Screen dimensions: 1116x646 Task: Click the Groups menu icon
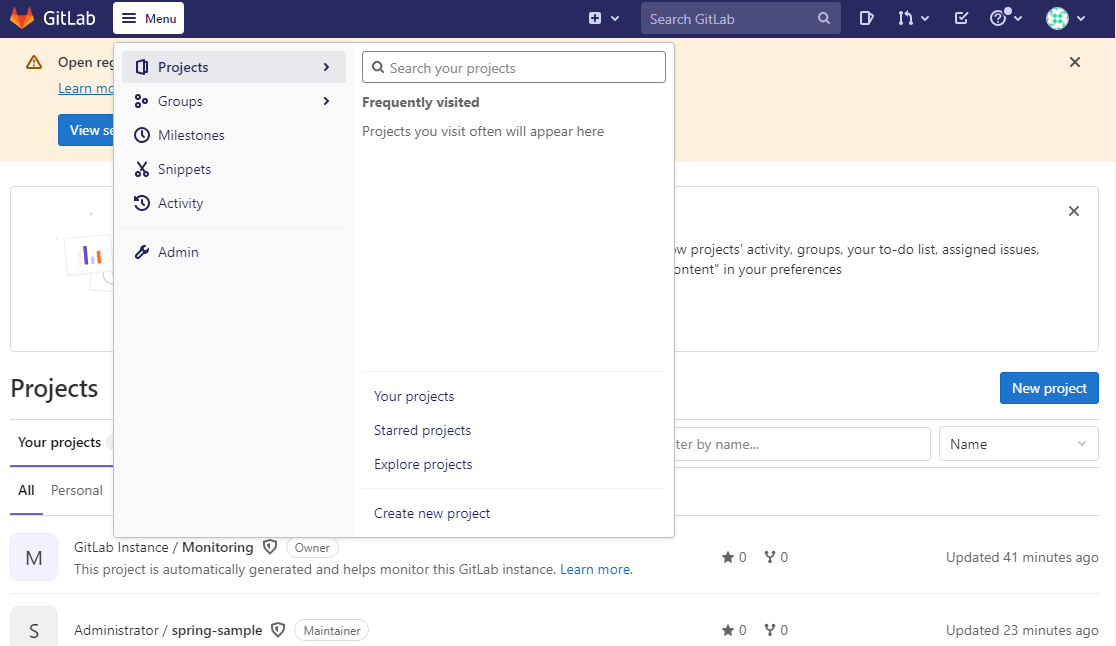(142, 101)
